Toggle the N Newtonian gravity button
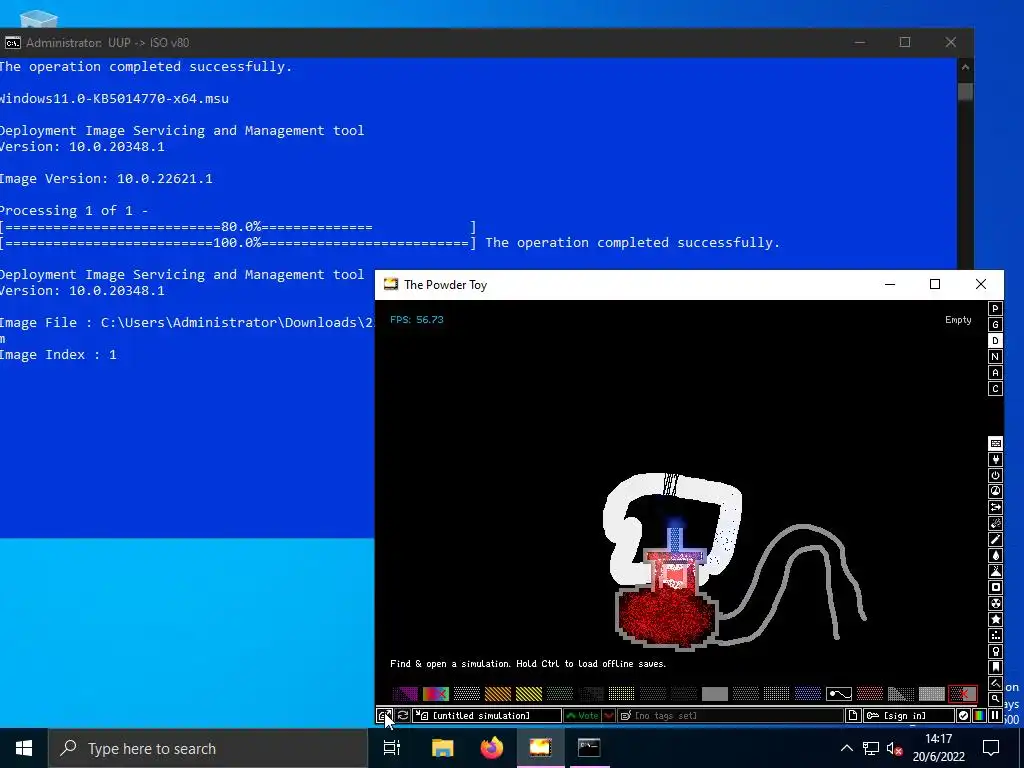 pos(995,357)
